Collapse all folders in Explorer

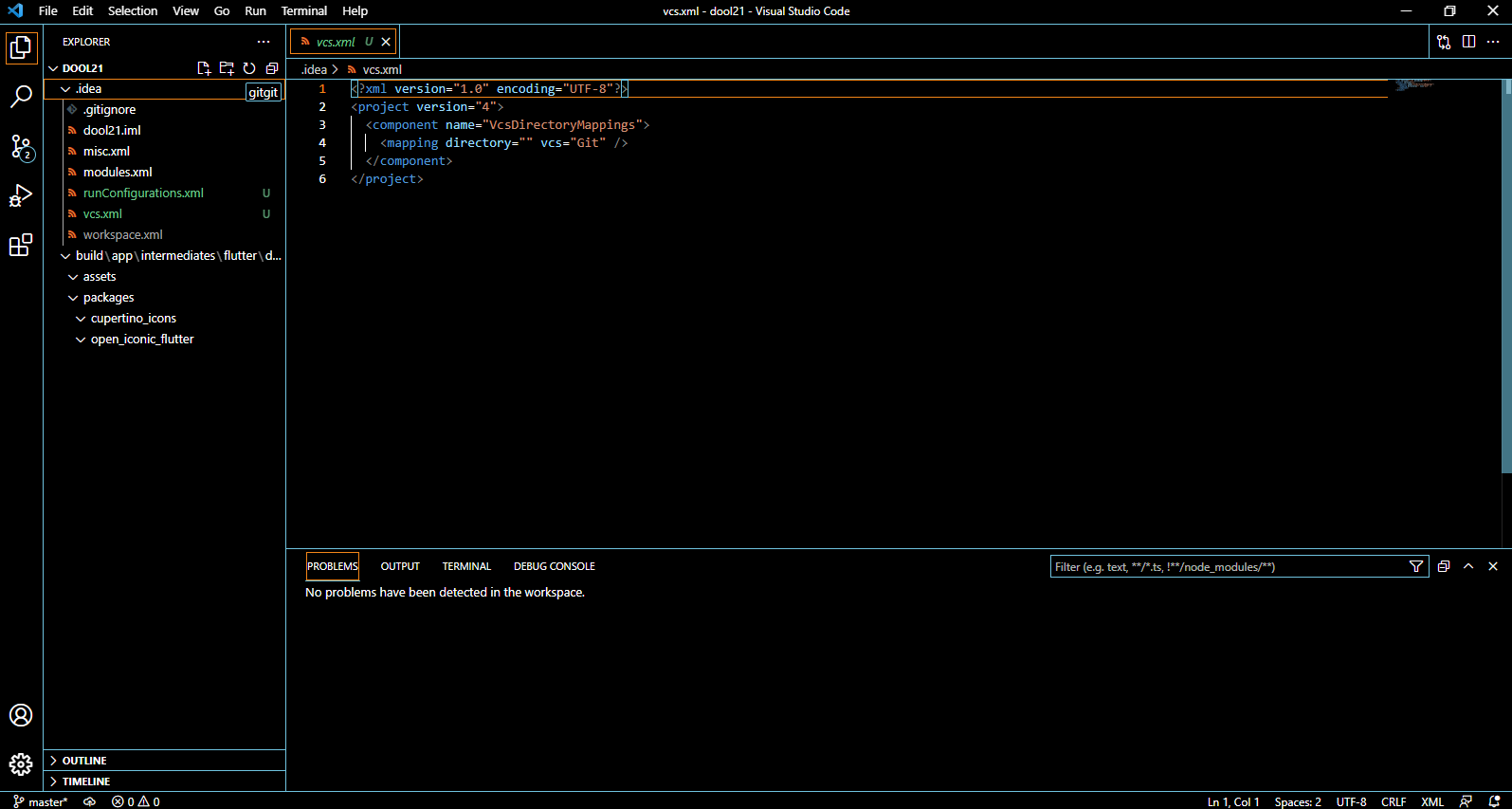[x=272, y=68]
